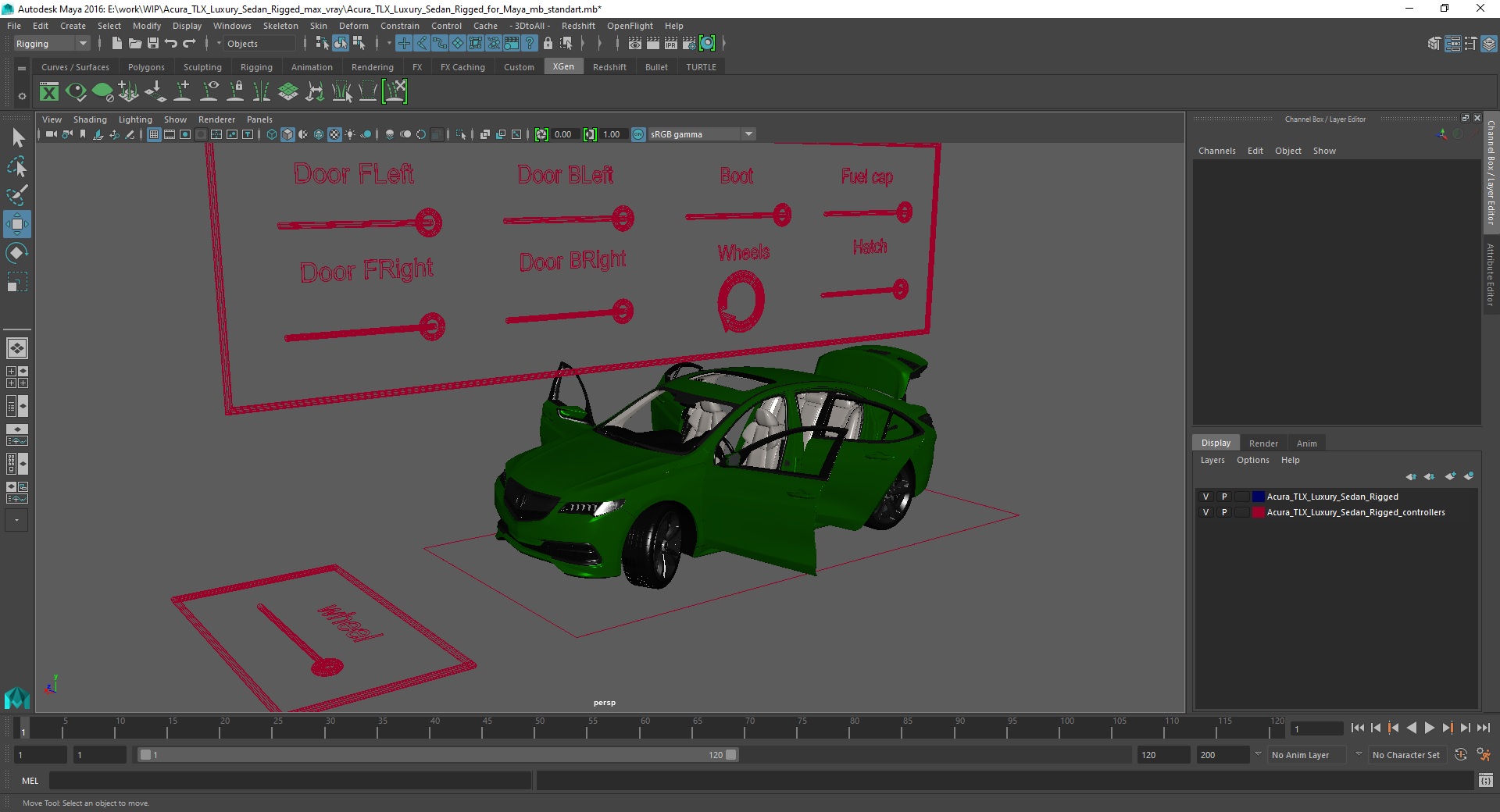Click the four-view layout icon
This screenshot has height=812, width=1500.
pyautogui.click(x=16, y=377)
